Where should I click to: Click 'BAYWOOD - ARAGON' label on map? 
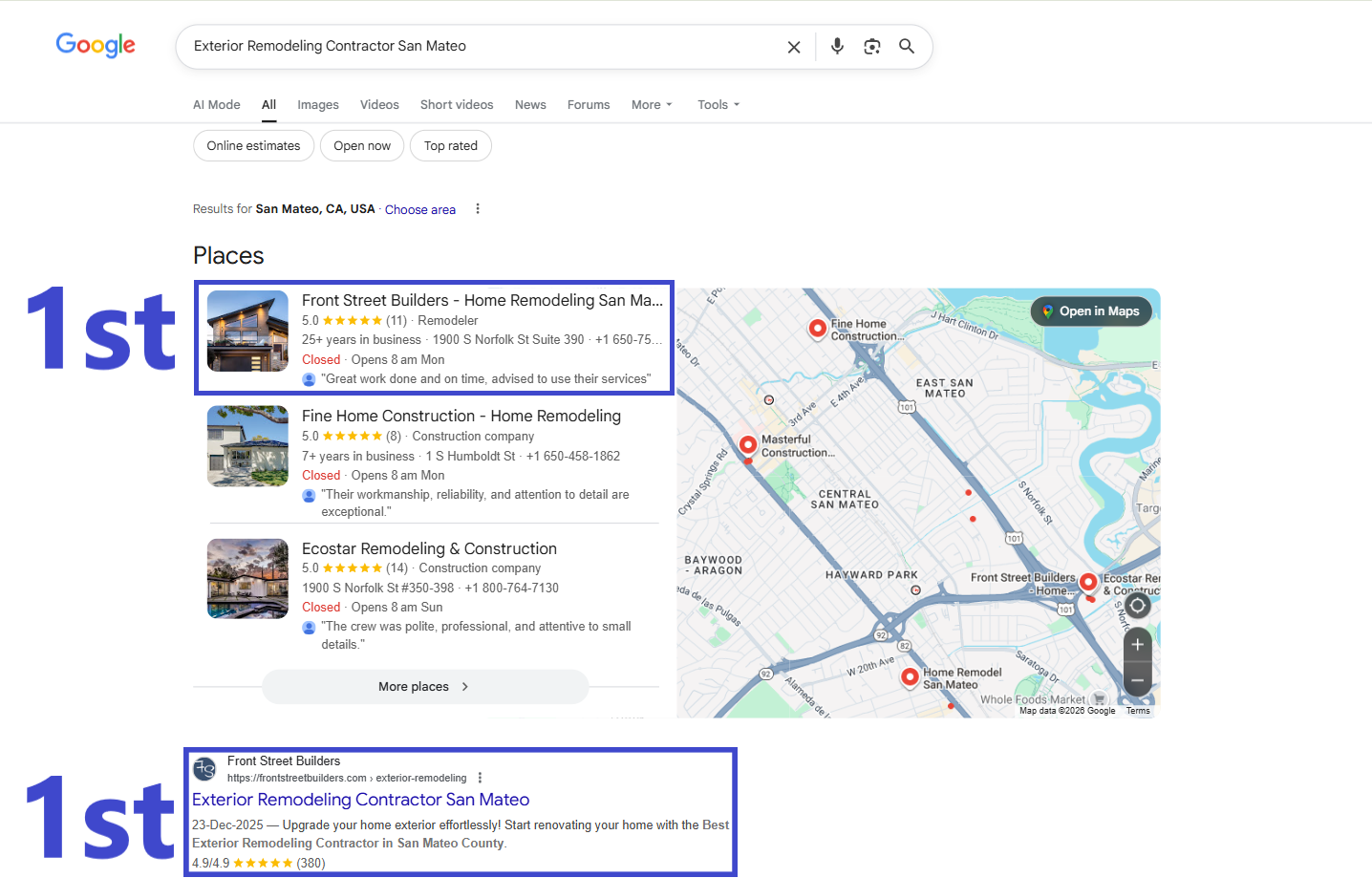pos(714,566)
